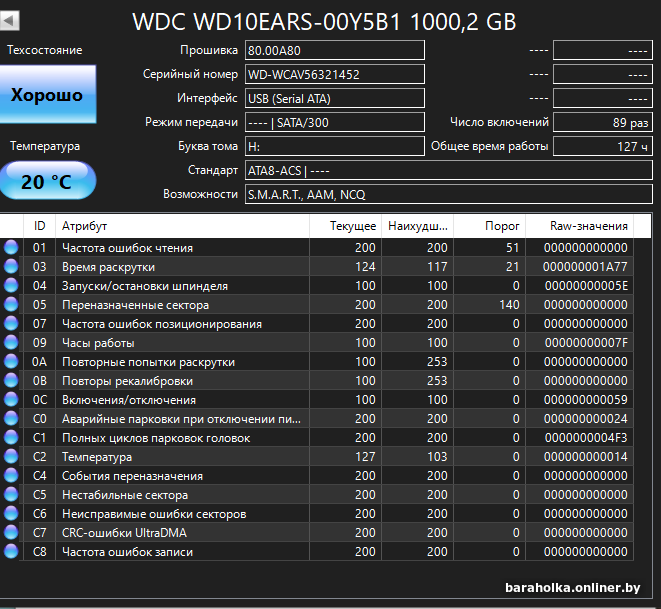Sort by the Атрибут column header
The image size is (661, 609).
click(180, 226)
